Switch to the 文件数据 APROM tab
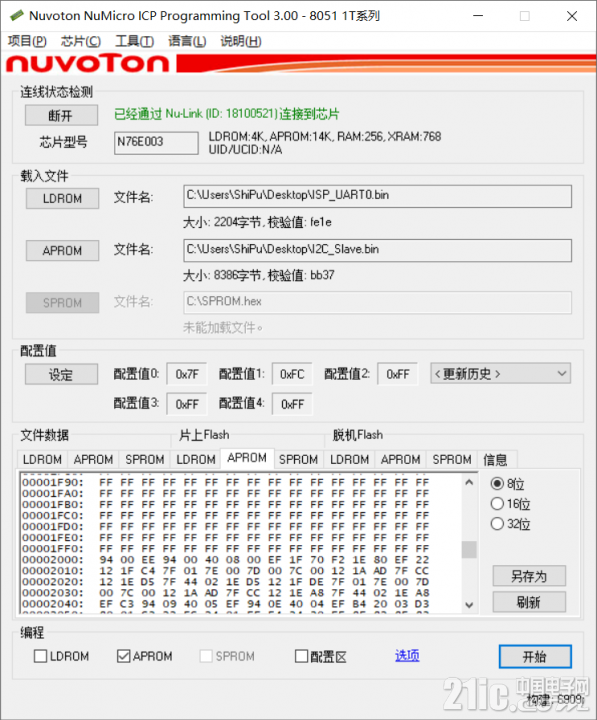 point(93,460)
